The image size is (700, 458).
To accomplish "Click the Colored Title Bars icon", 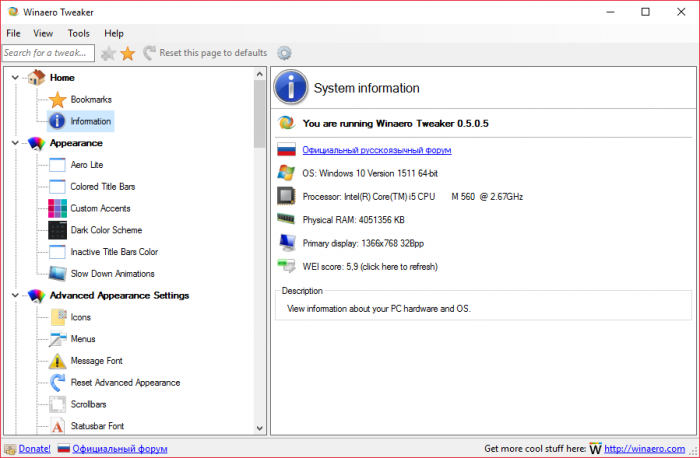I will (57, 187).
